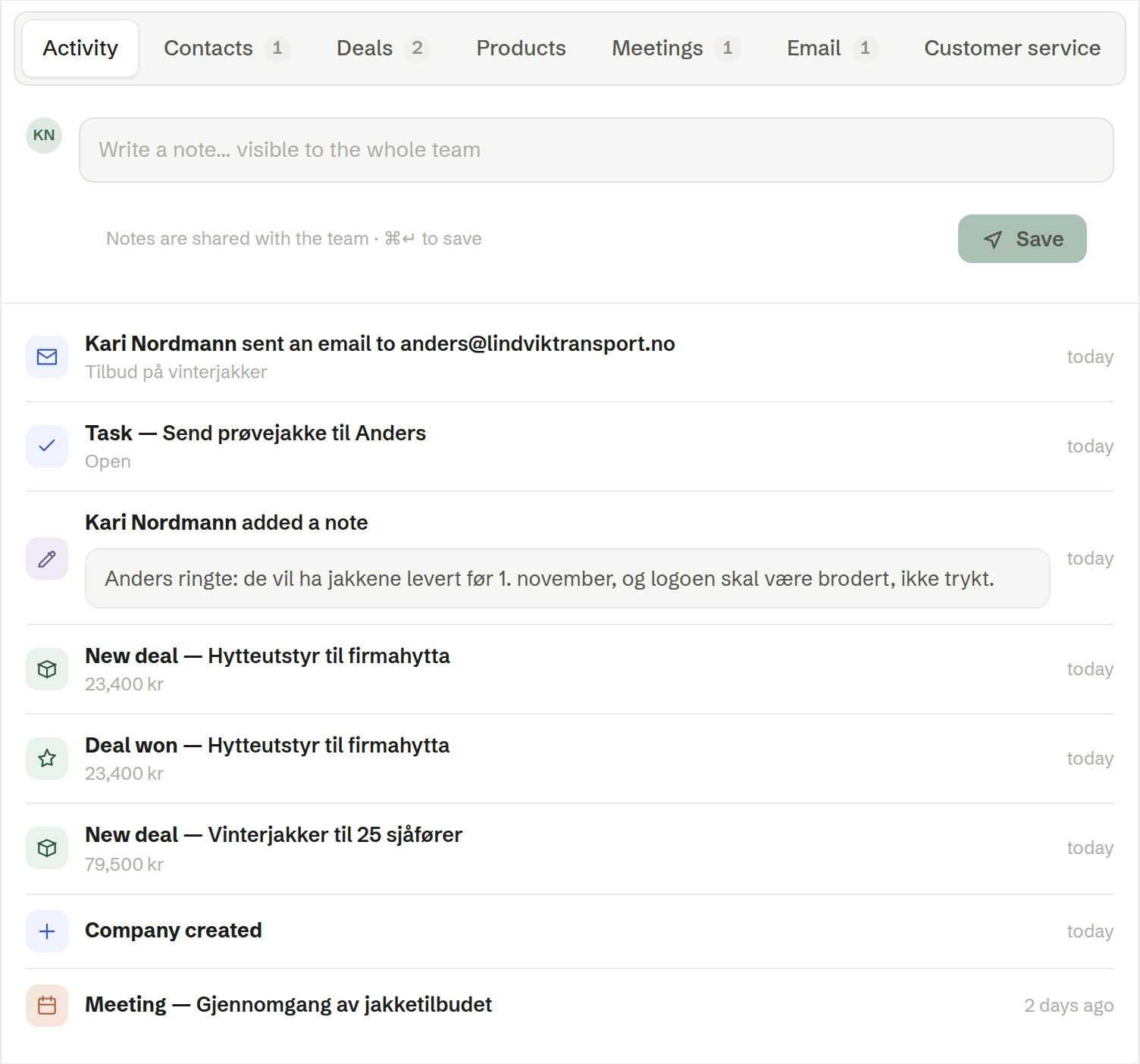The height and width of the screenshot is (1064, 1140).
Task: Click the Kari Nordmann added a note heading
Action: click(226, 523)
